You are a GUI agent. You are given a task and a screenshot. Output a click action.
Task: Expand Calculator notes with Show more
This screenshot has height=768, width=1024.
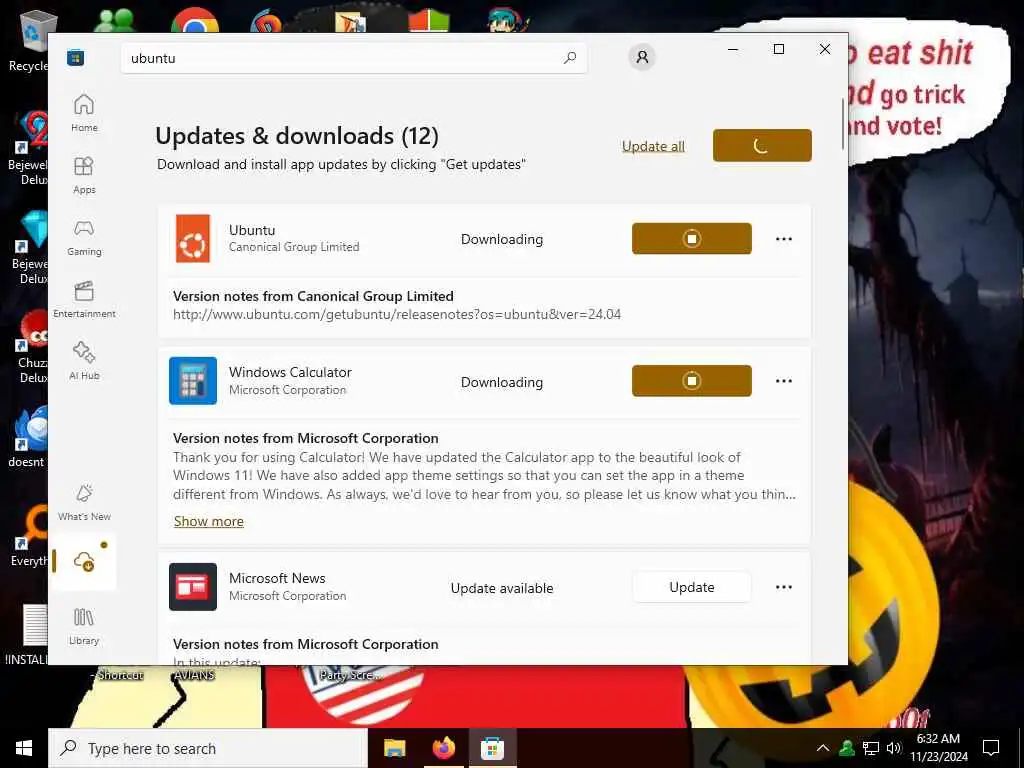(x=209, y=521)
